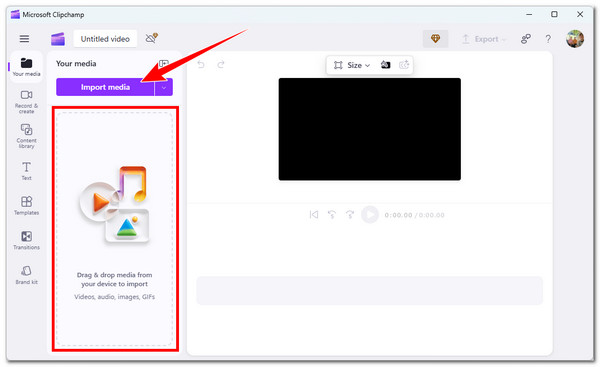Rename the Untitled video title field
This screenshot has height=367, width=600.
[x=105, y=39]
